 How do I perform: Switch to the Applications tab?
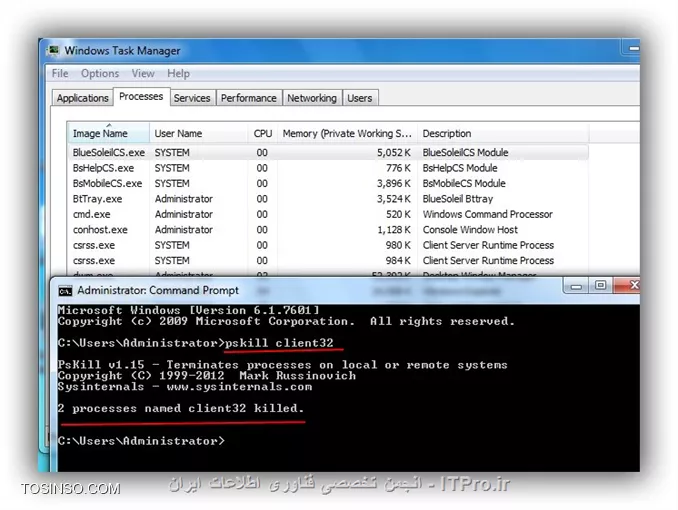point(83,98)
